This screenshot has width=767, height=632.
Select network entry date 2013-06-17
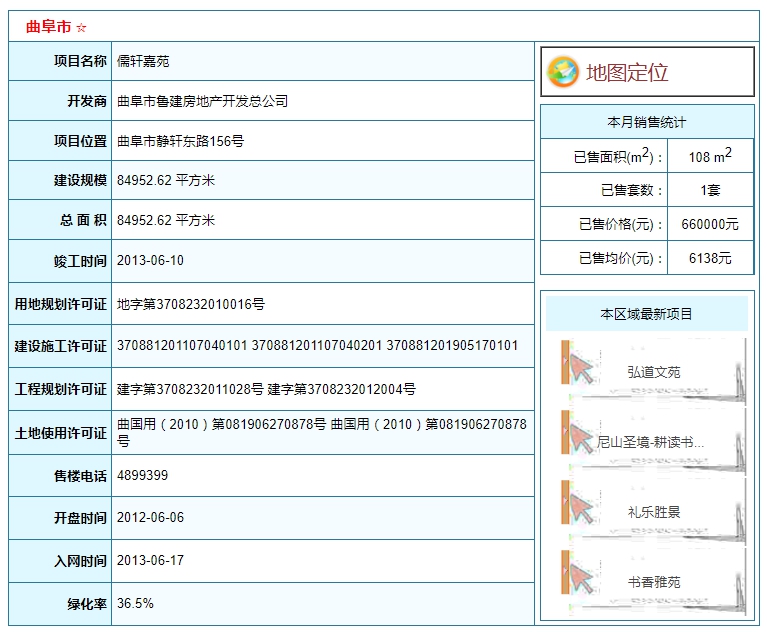150,561
